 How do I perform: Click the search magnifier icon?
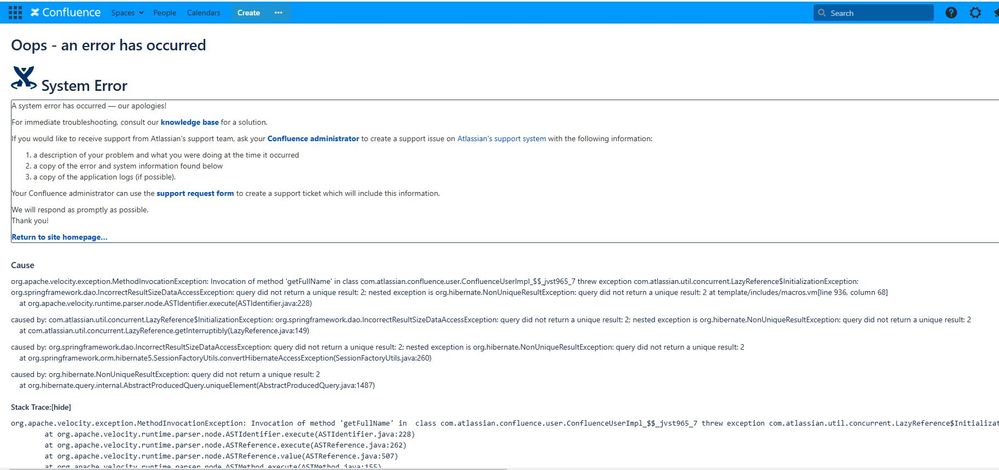click(x=822, y=13)
